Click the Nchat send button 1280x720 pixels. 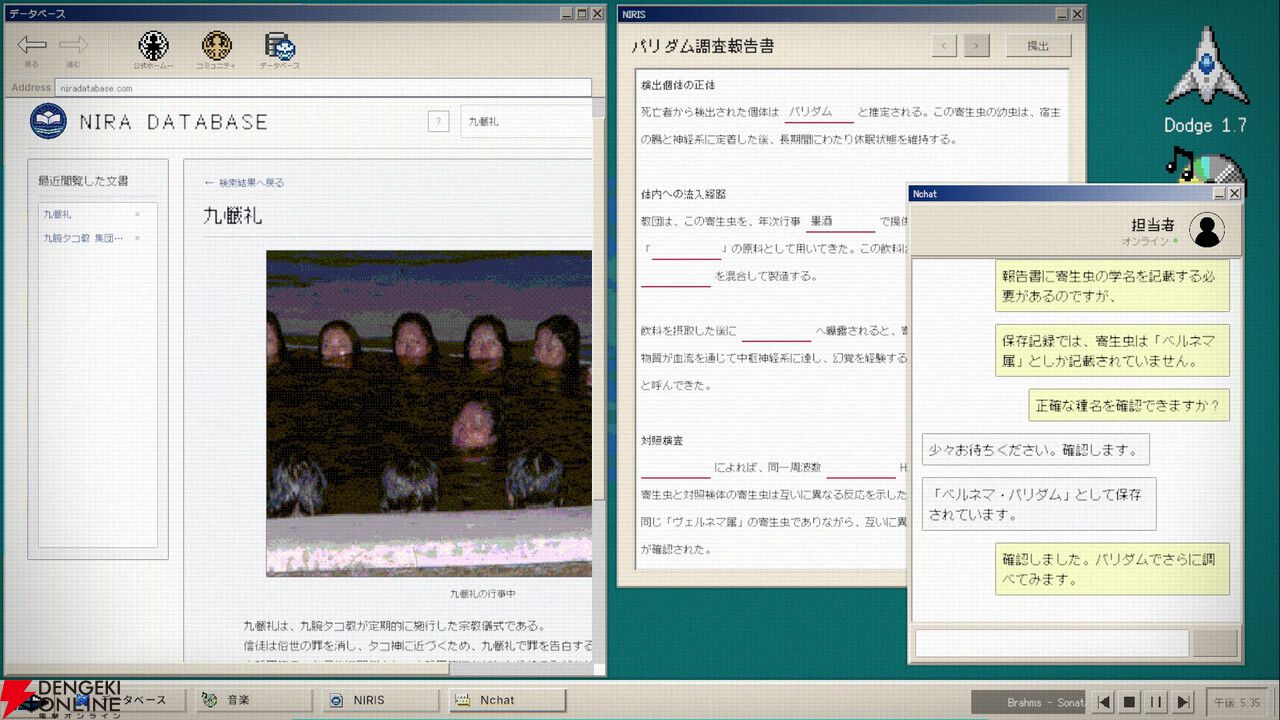[x=1214, y=643]
